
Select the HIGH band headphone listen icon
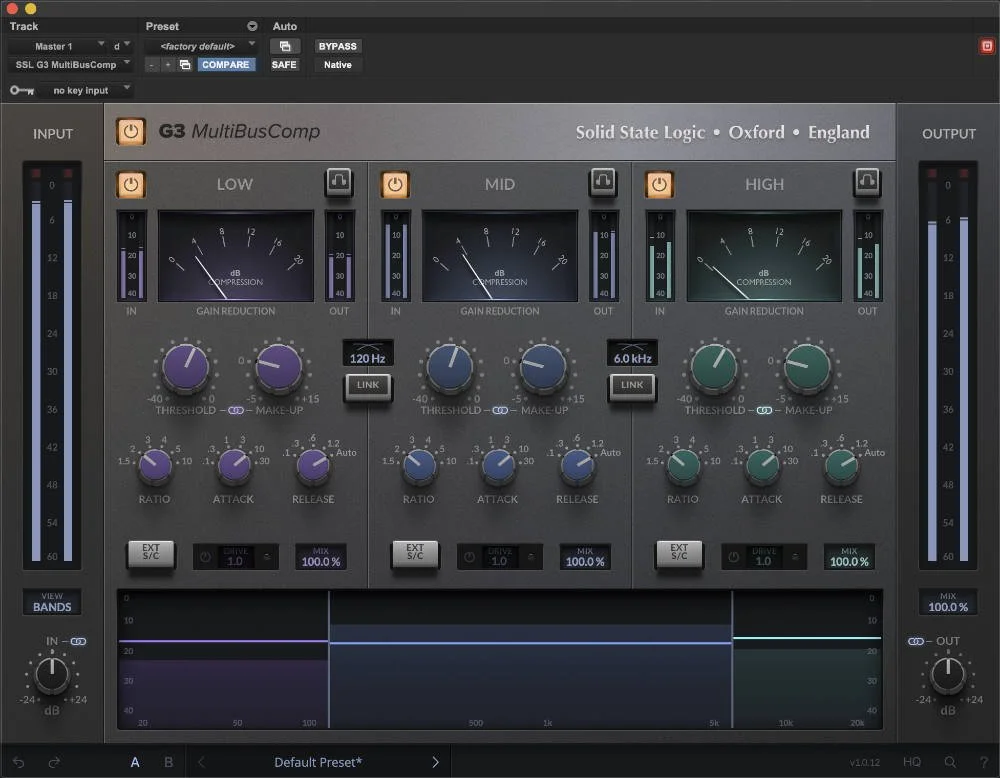[868, 184]
